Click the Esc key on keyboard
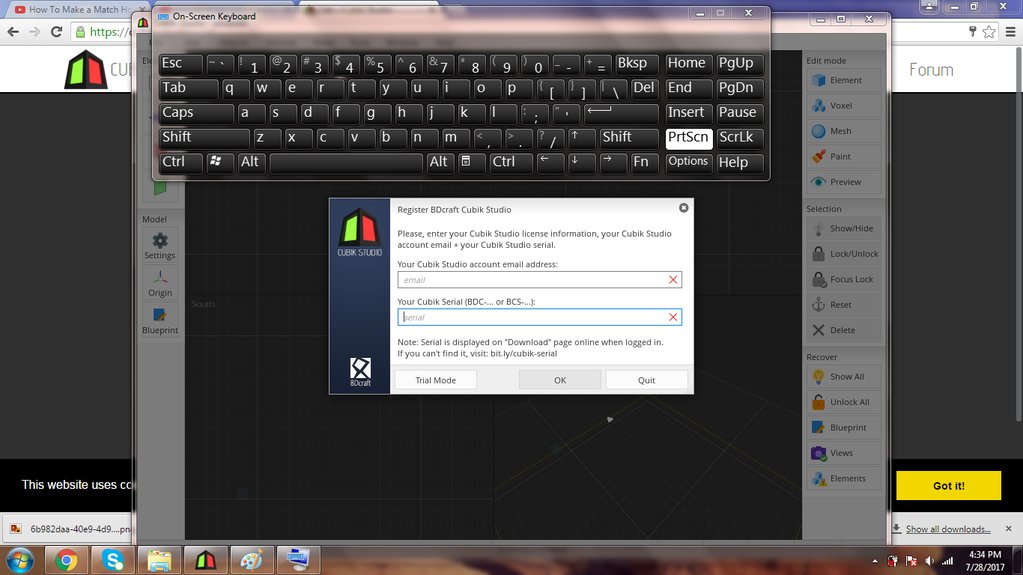 point(181,63)
